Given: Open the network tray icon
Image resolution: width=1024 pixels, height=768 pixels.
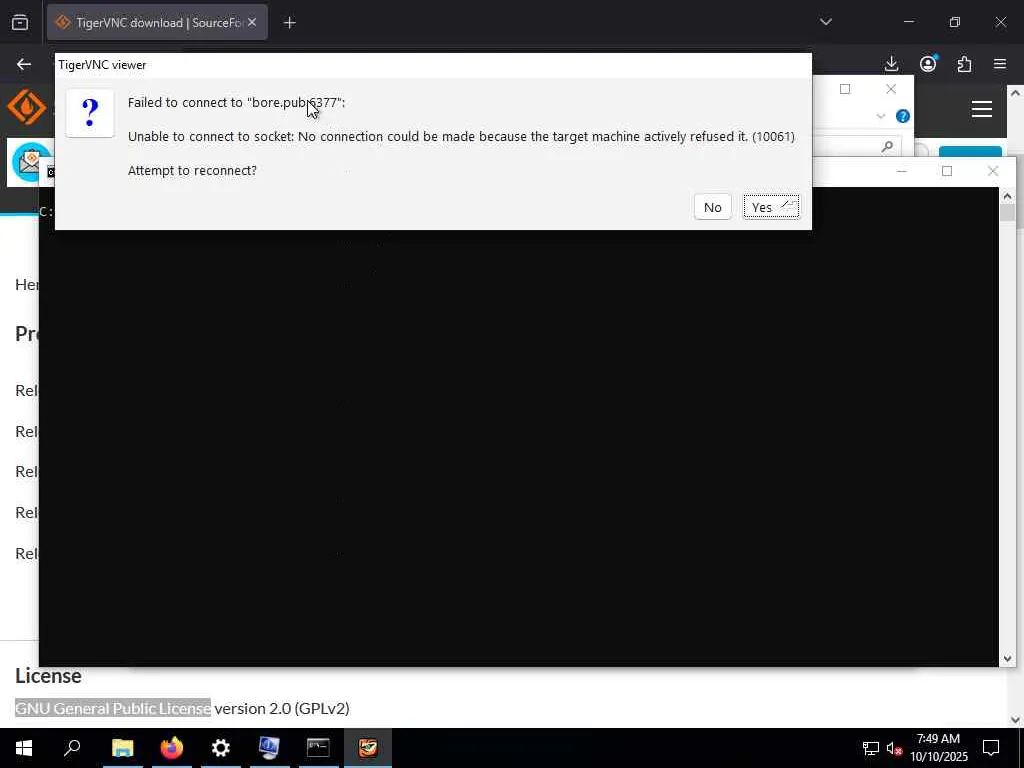Looking at the screenshot, I should click(x=871, y=748).
